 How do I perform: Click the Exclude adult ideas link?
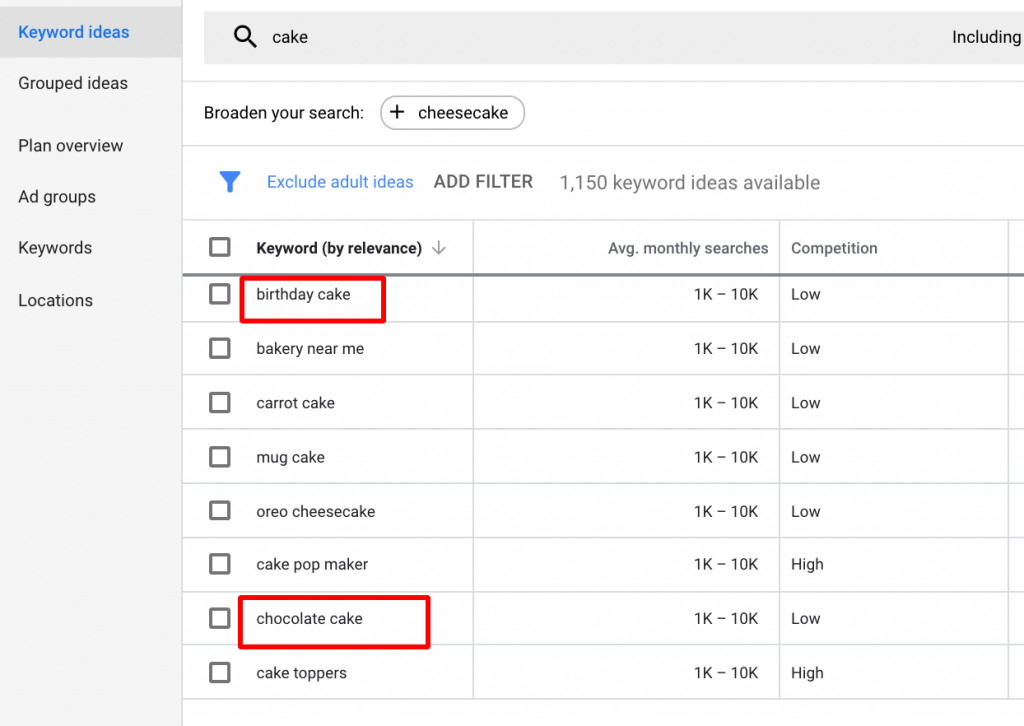pos(339,182)
